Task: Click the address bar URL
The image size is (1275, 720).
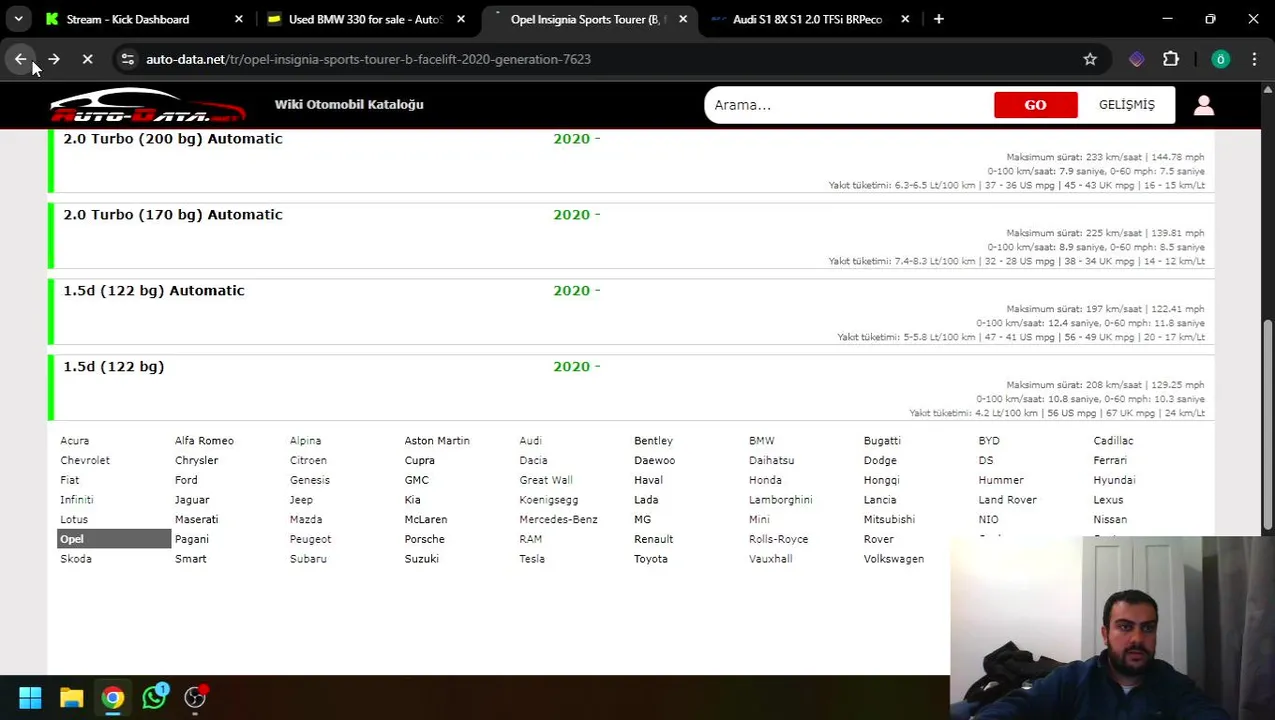Action: point(368,59)
